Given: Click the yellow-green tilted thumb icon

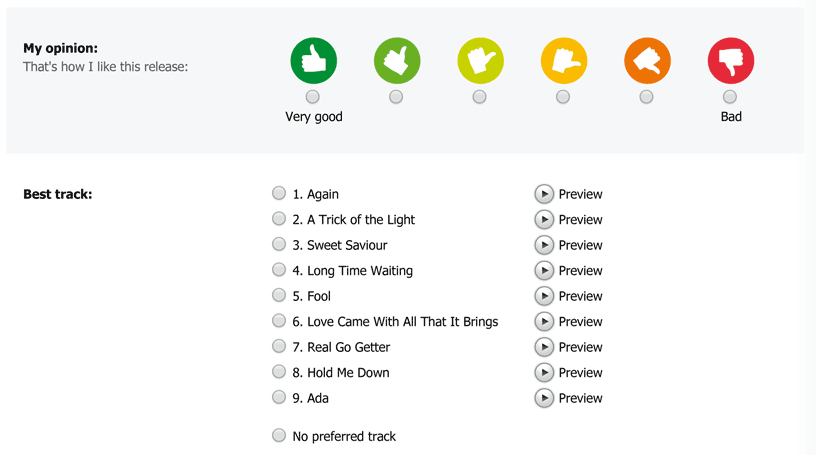Looking at the screenshot, I should pyautogui.click(x=480, y=60).
